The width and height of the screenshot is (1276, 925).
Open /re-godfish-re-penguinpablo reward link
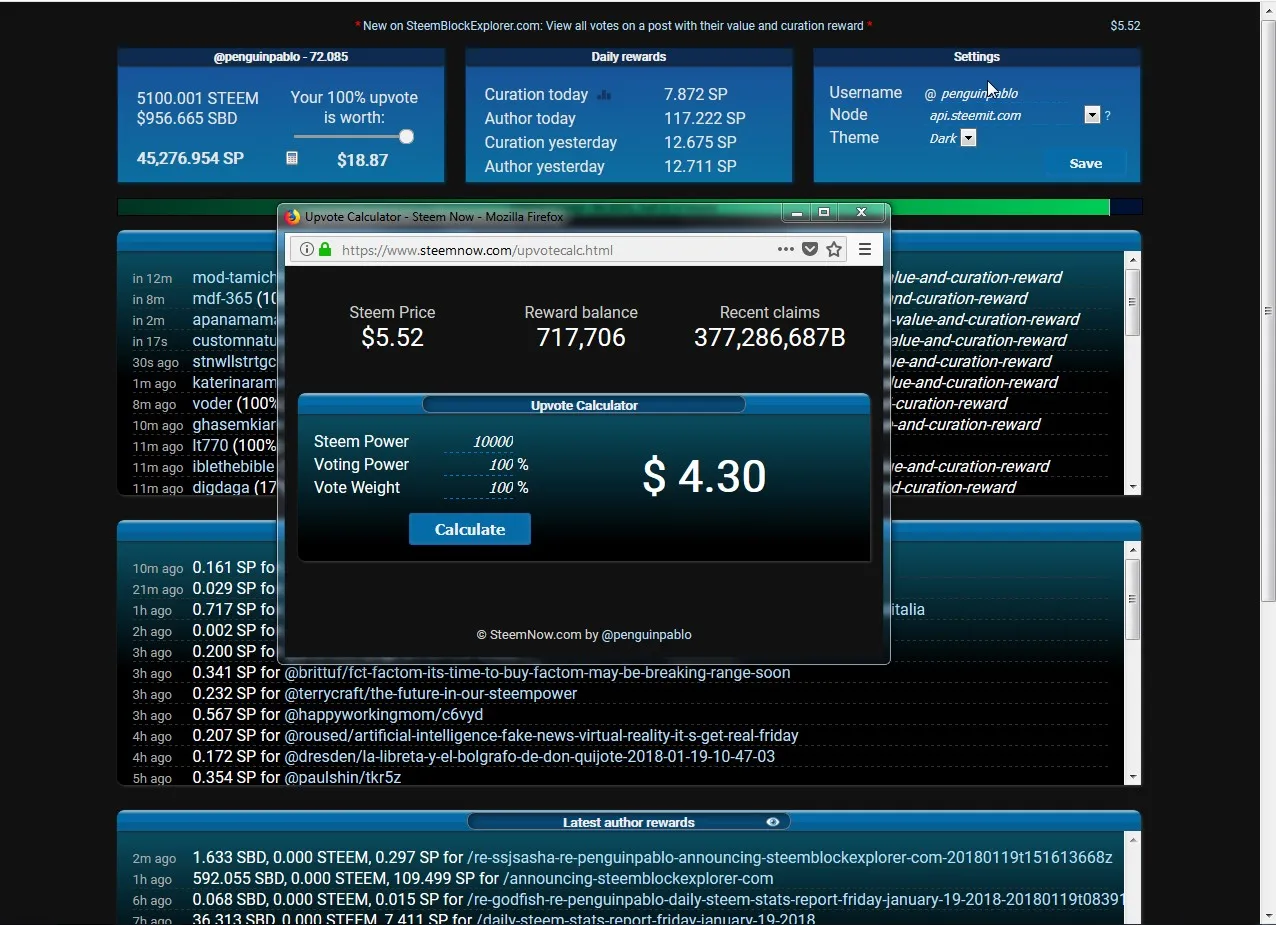pos(796,900)
